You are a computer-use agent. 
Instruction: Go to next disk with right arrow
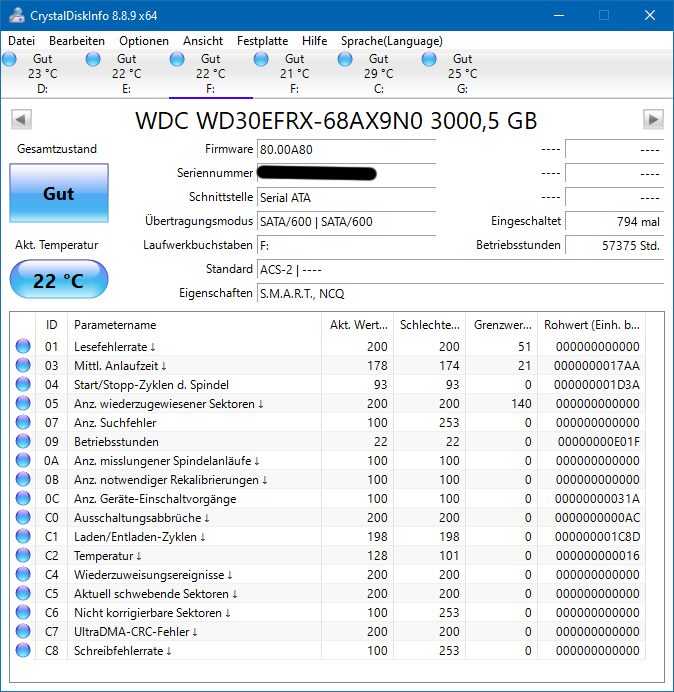point(653,120)
